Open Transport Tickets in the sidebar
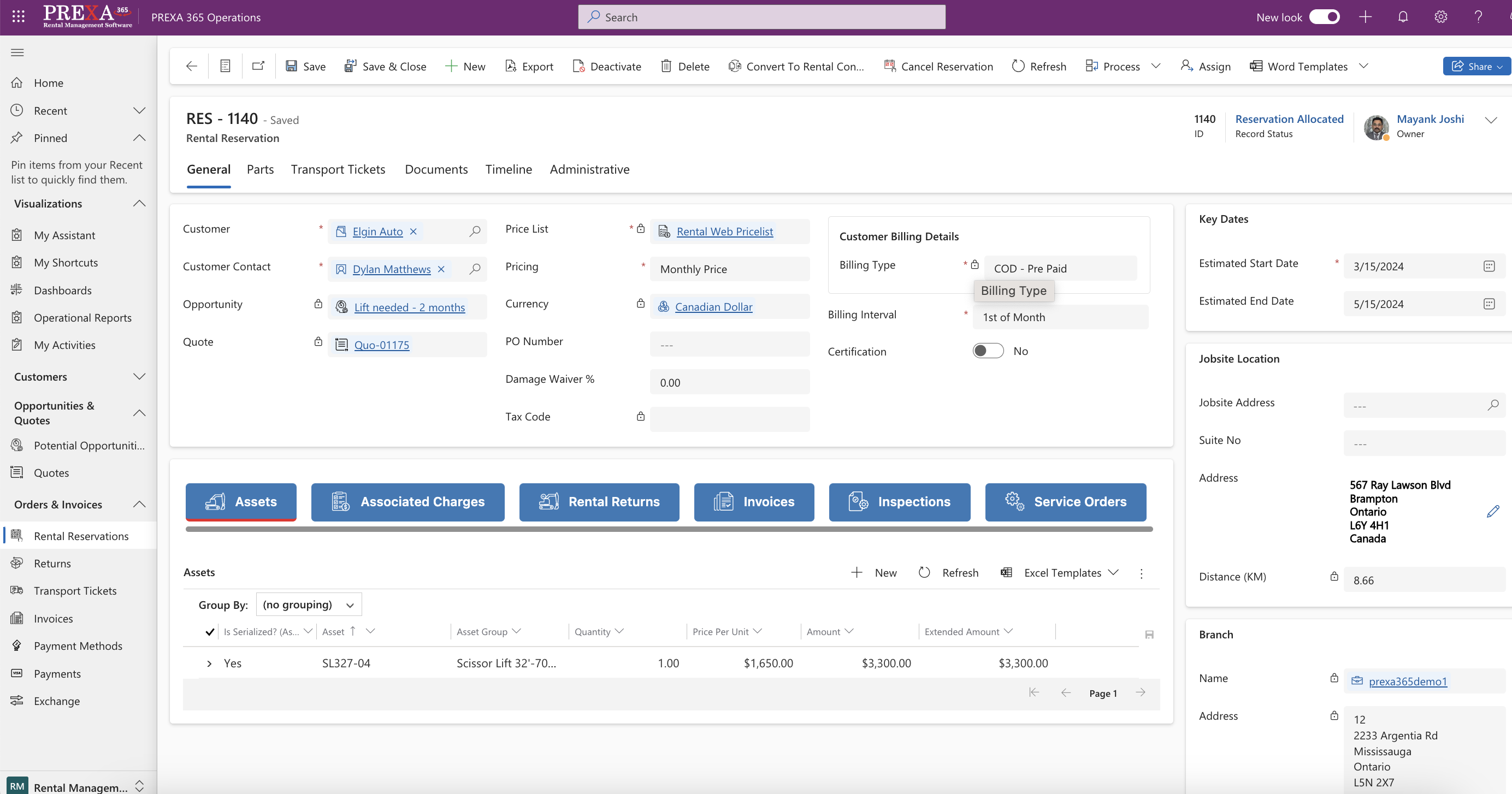This screenshot has height=794, width=1512. tap(75, 590)
